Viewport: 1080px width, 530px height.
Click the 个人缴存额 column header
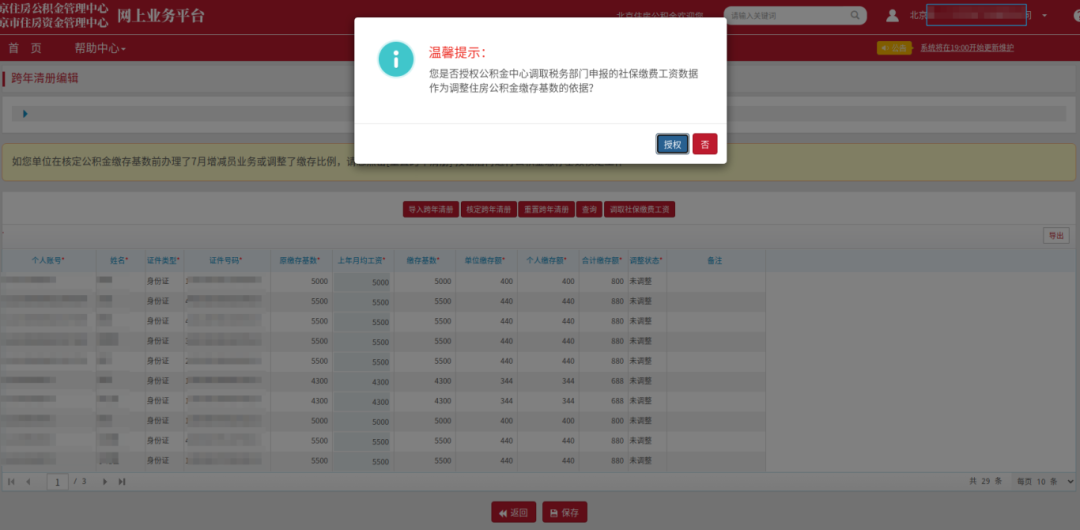pos(548,261)
